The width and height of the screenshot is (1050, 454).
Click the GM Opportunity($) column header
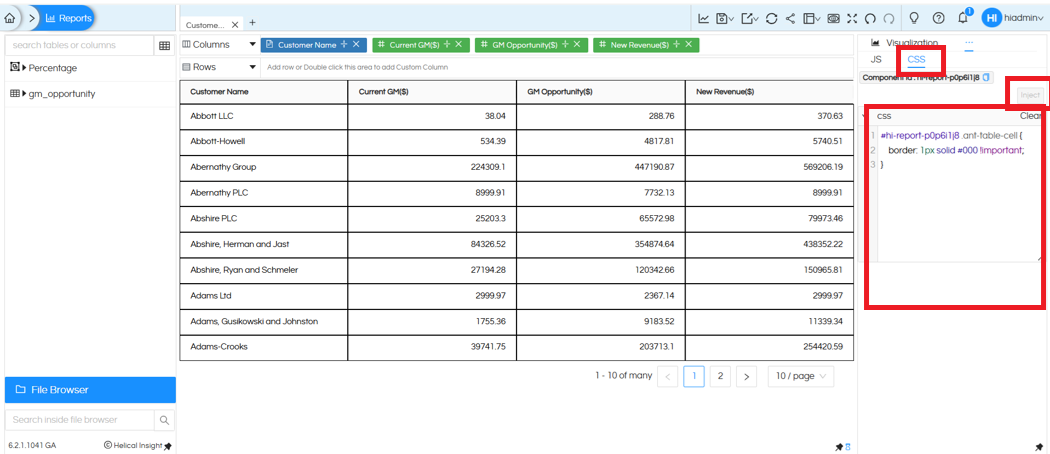point(601,92)
